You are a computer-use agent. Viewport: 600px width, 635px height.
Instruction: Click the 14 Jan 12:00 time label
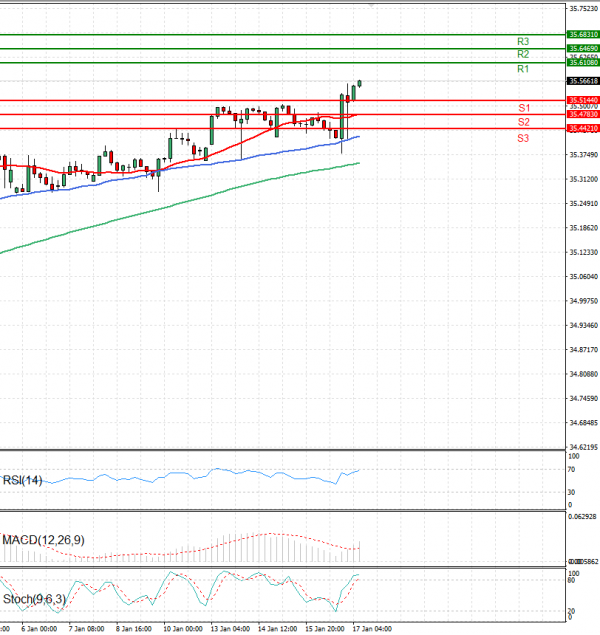[x=277, y=629]
